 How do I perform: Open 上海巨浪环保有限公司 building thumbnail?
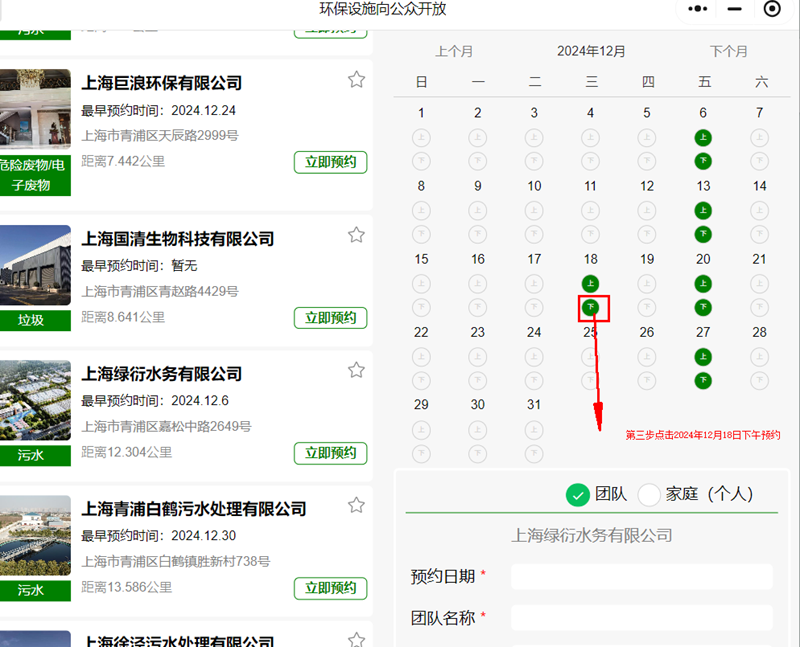coord(35,109)
